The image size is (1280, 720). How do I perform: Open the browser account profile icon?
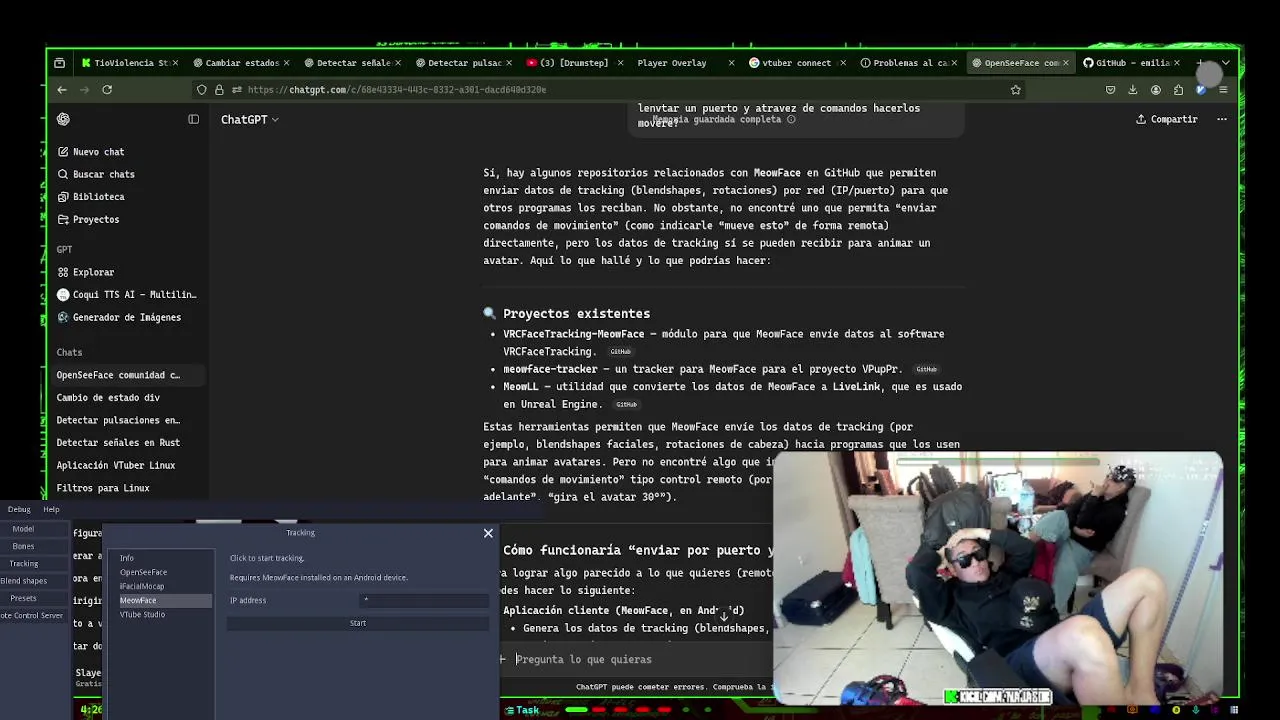(1156, 90)
